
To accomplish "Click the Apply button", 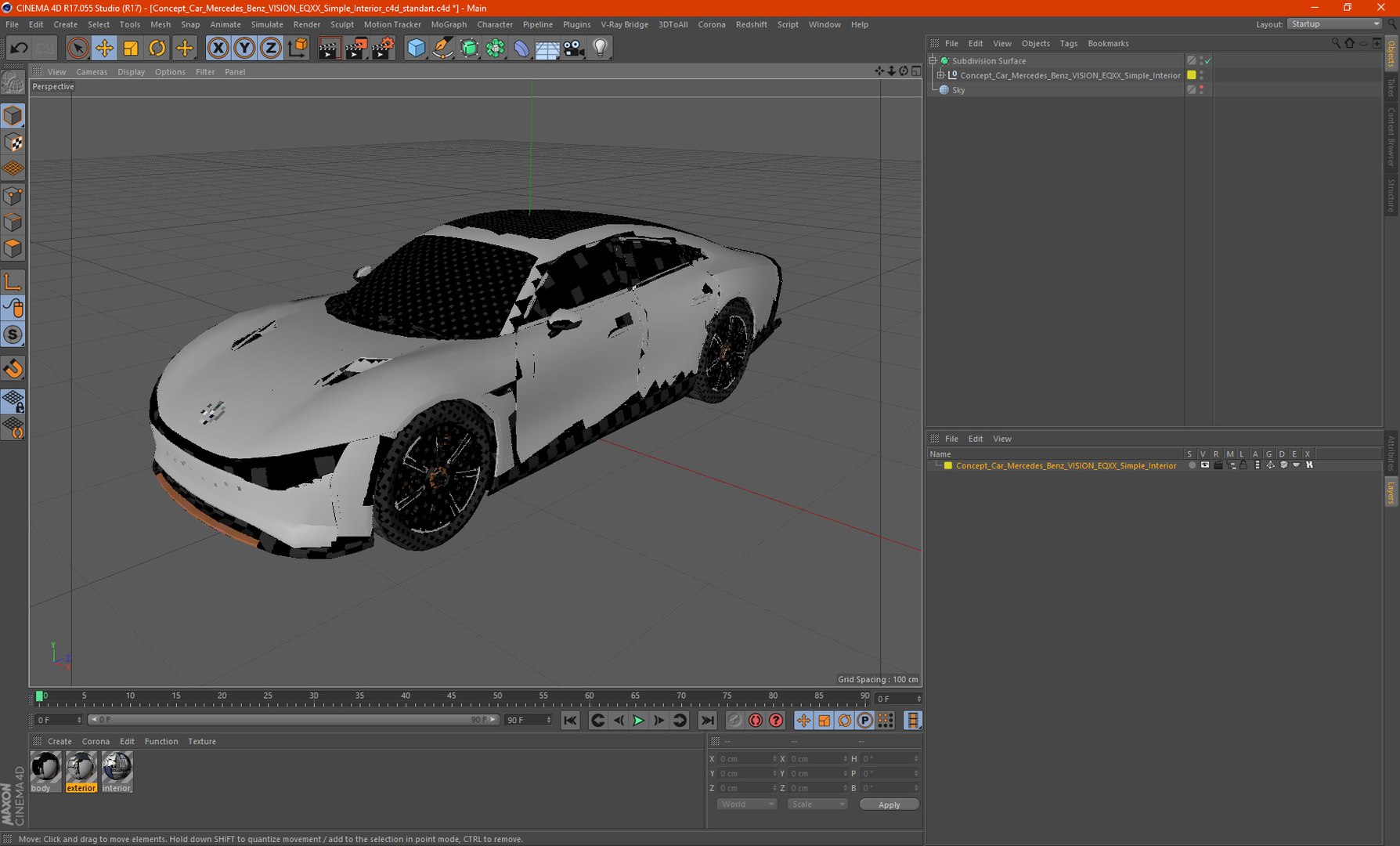I will (x=889, y=804).
